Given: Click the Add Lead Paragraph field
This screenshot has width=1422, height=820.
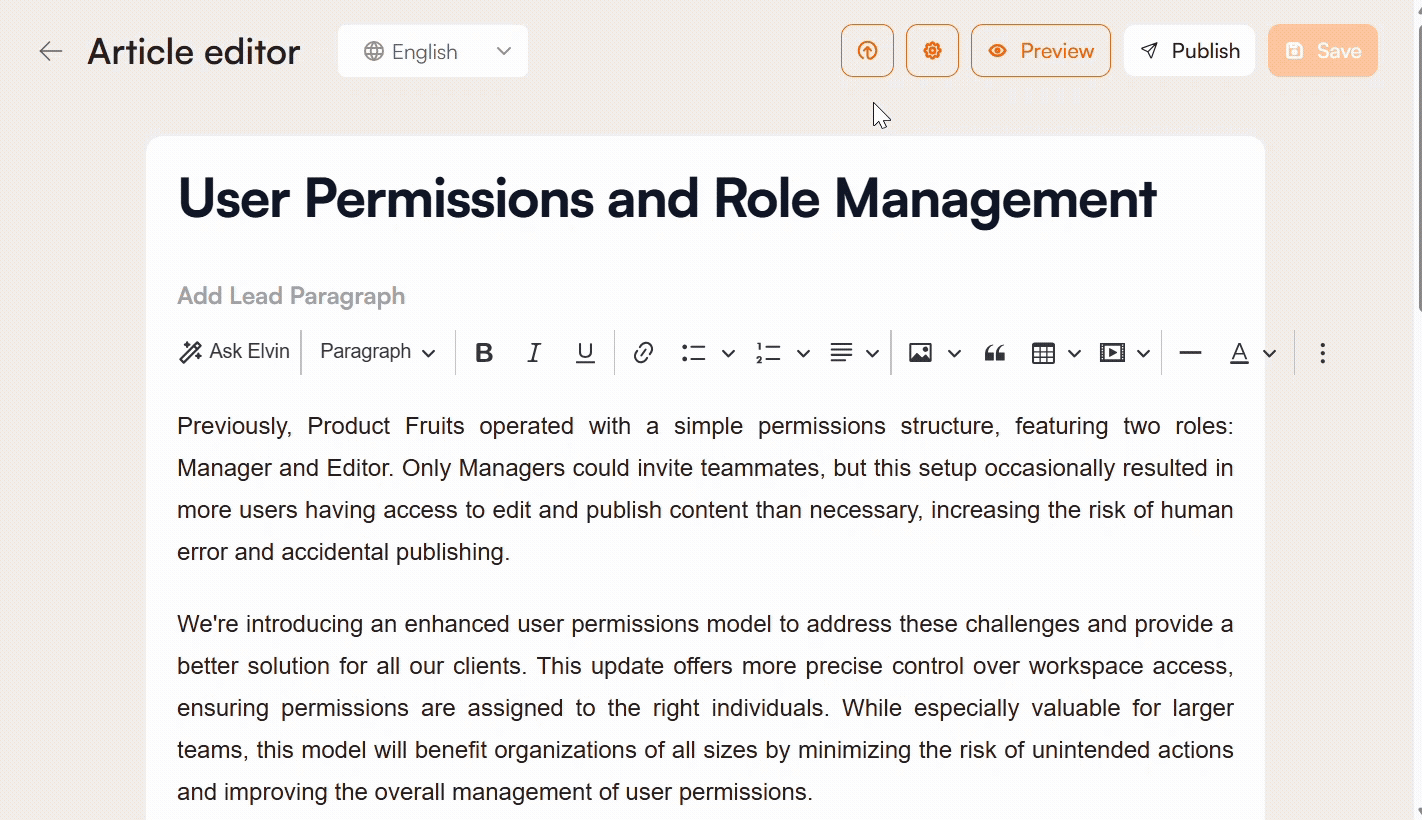Looking at the screenshot, I should 291,296.
